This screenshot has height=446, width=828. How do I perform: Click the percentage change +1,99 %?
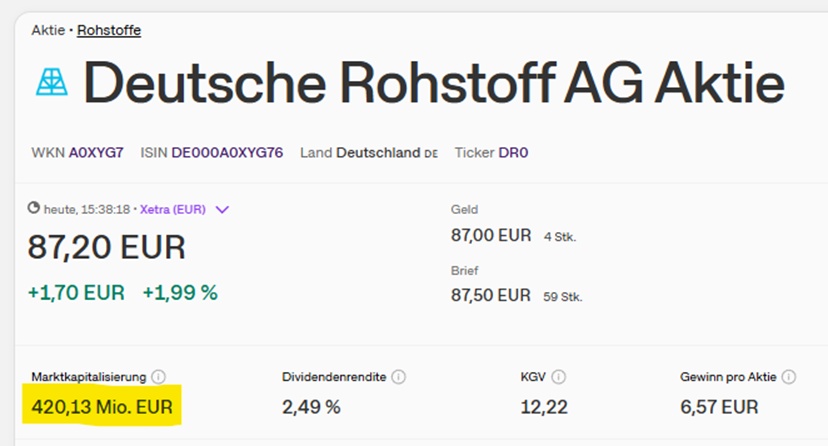pos(180,292)
